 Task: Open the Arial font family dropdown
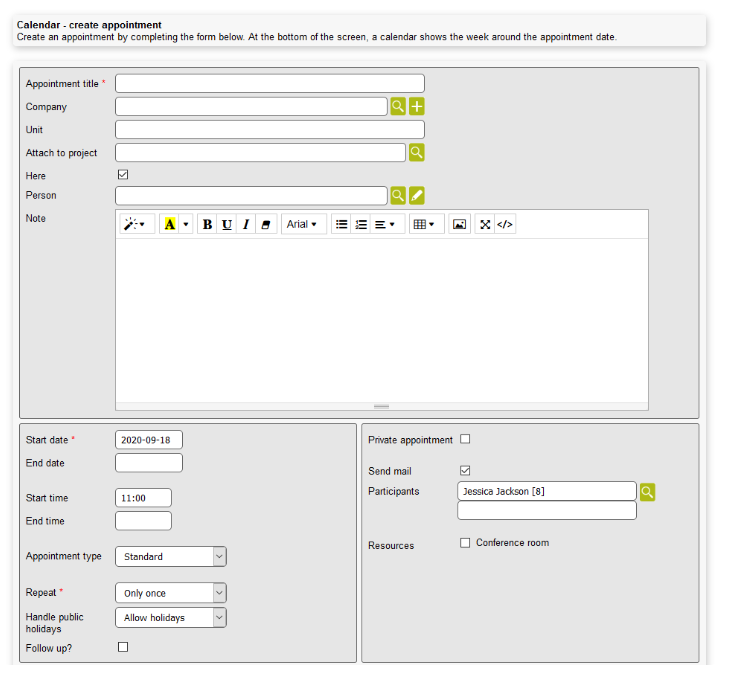click(301, 224)
